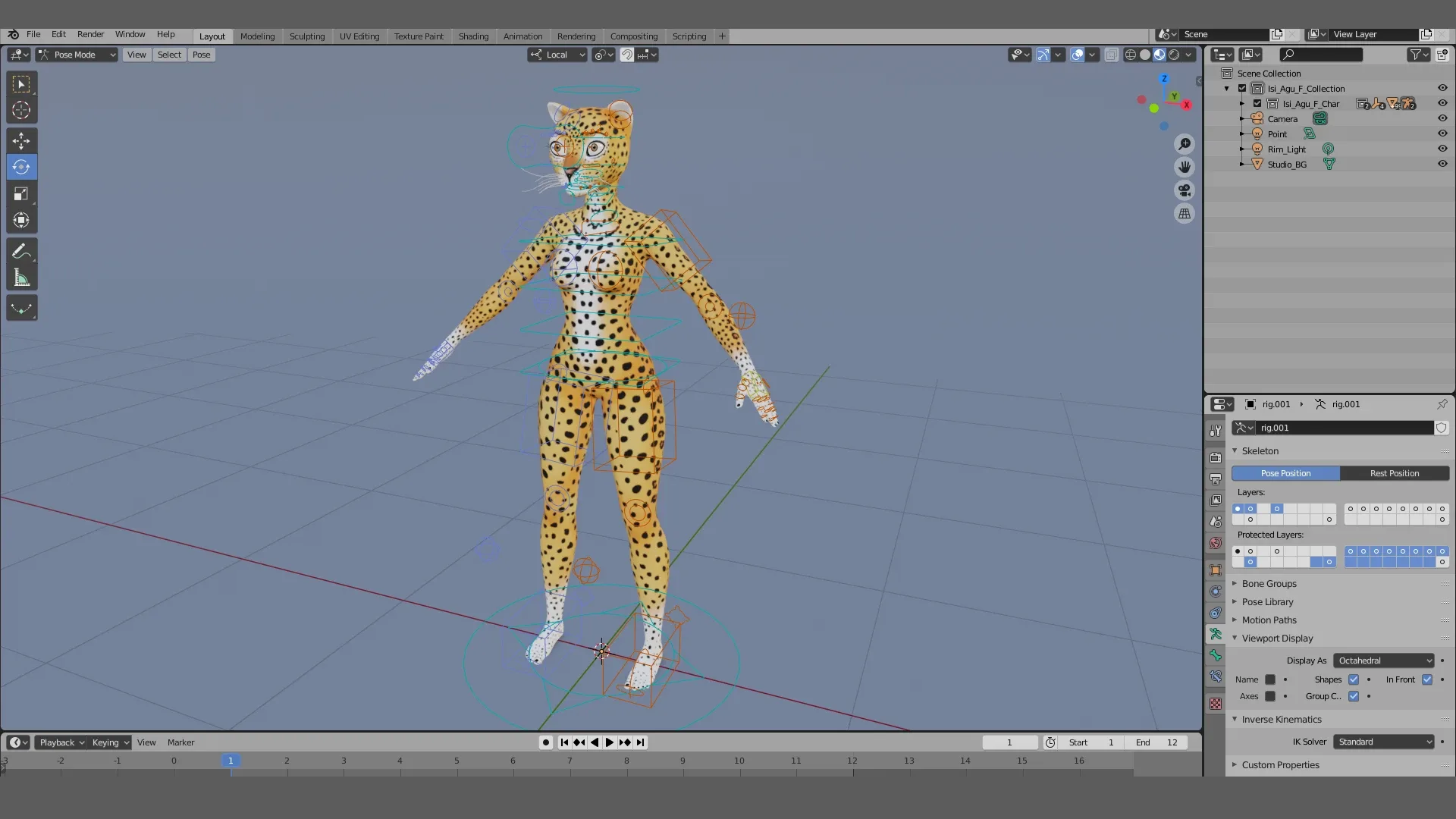
Task: Switch to wireframe viewport shading
Action: 1130,55
